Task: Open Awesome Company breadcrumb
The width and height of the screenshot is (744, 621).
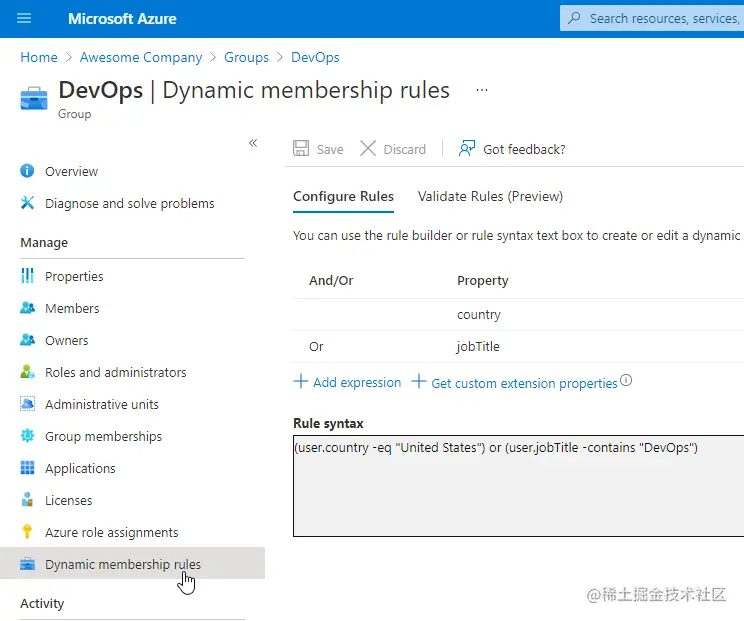Action: point(141,57)
